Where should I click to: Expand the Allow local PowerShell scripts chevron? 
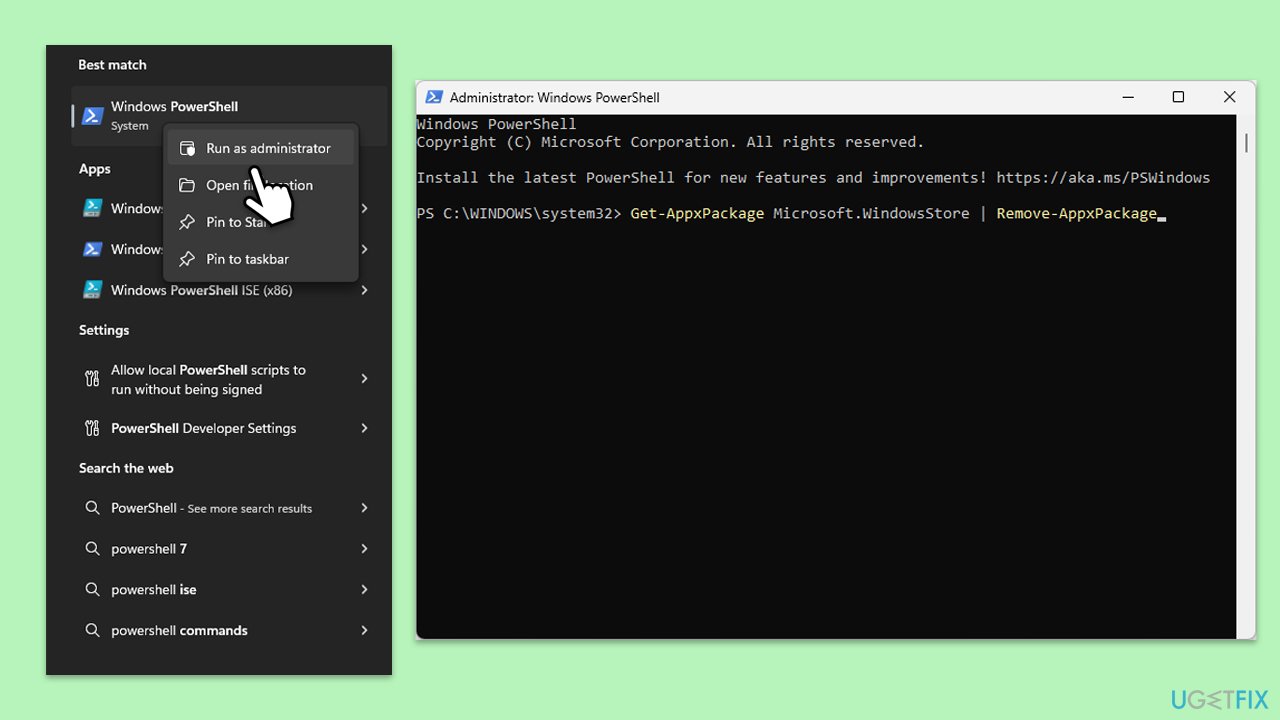pyautogui.click(x=364, y=379)
